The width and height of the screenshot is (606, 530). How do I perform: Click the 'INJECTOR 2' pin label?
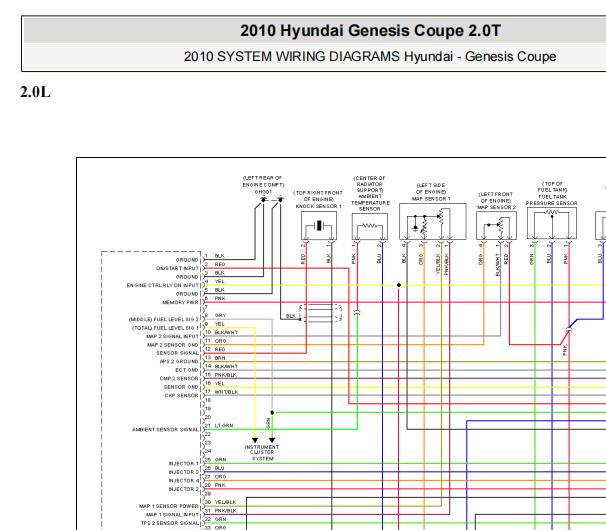184,489
